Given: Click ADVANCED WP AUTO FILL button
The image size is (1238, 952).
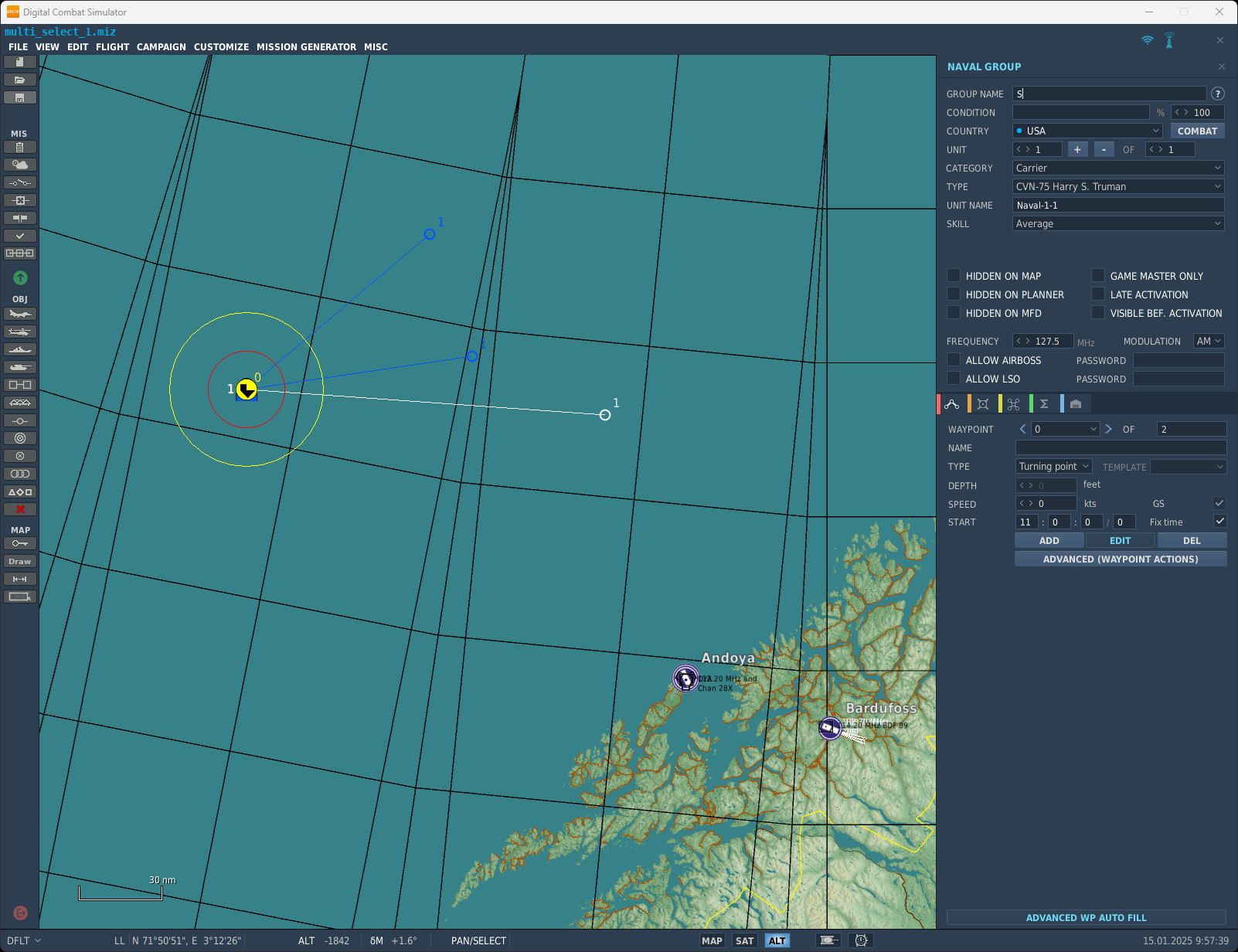Looking at the screenshot, I should click(1086, 917).
